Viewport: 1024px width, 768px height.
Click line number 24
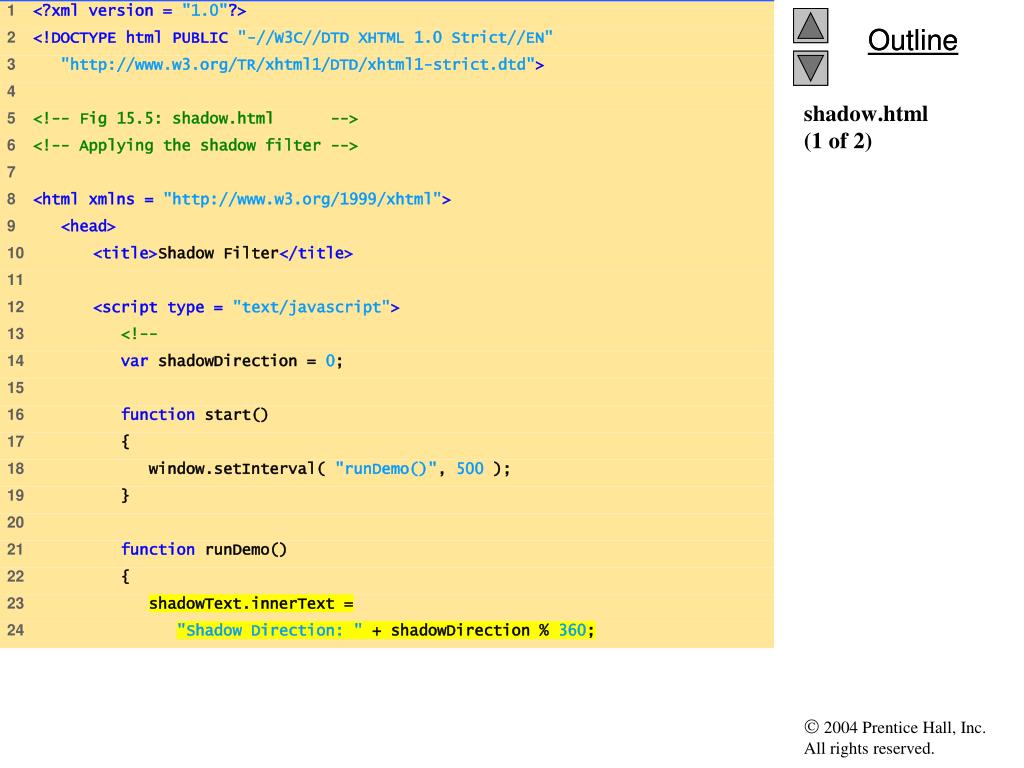point(16,630)
